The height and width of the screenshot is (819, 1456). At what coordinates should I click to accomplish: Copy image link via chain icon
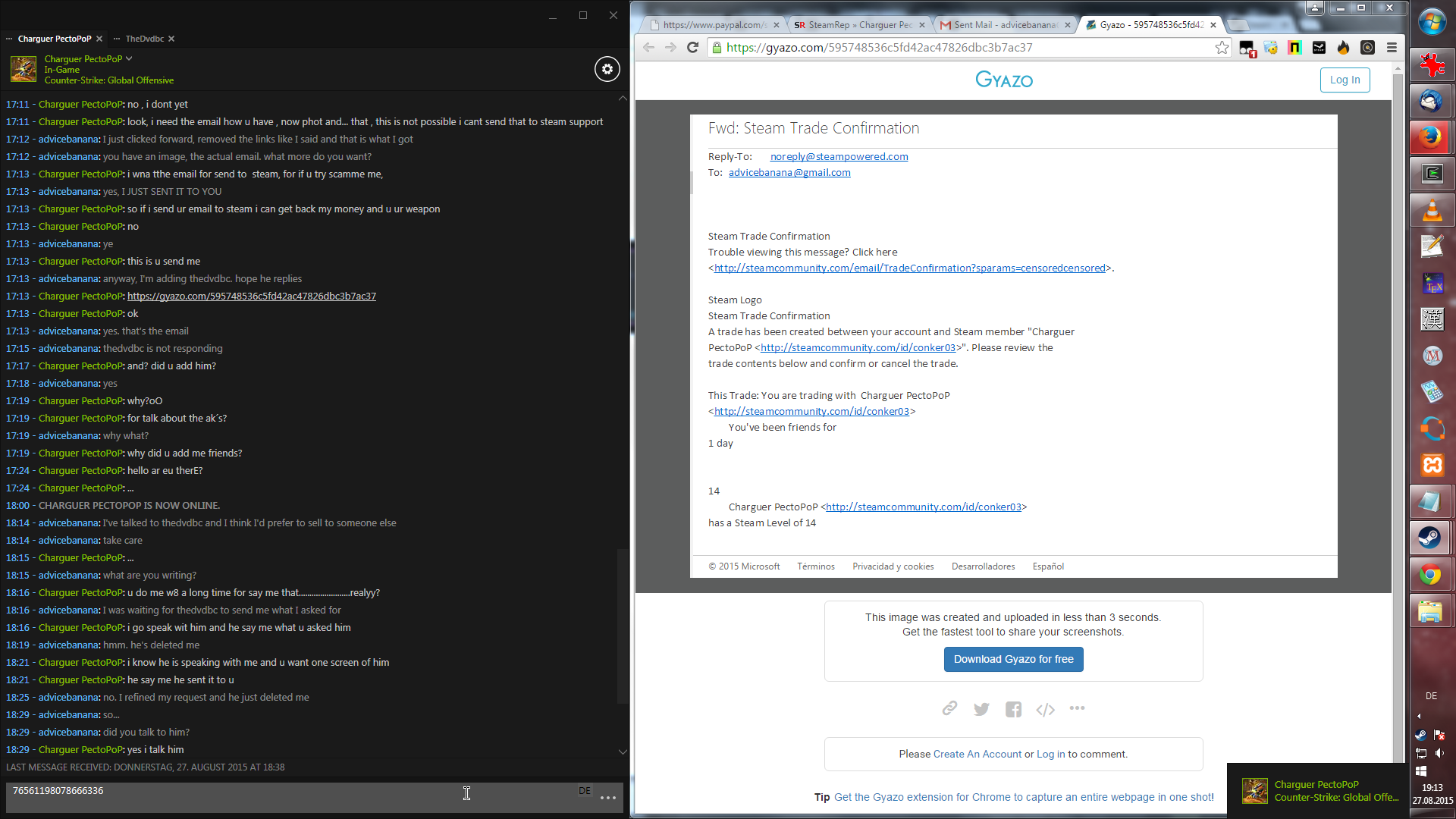[949, 708]
